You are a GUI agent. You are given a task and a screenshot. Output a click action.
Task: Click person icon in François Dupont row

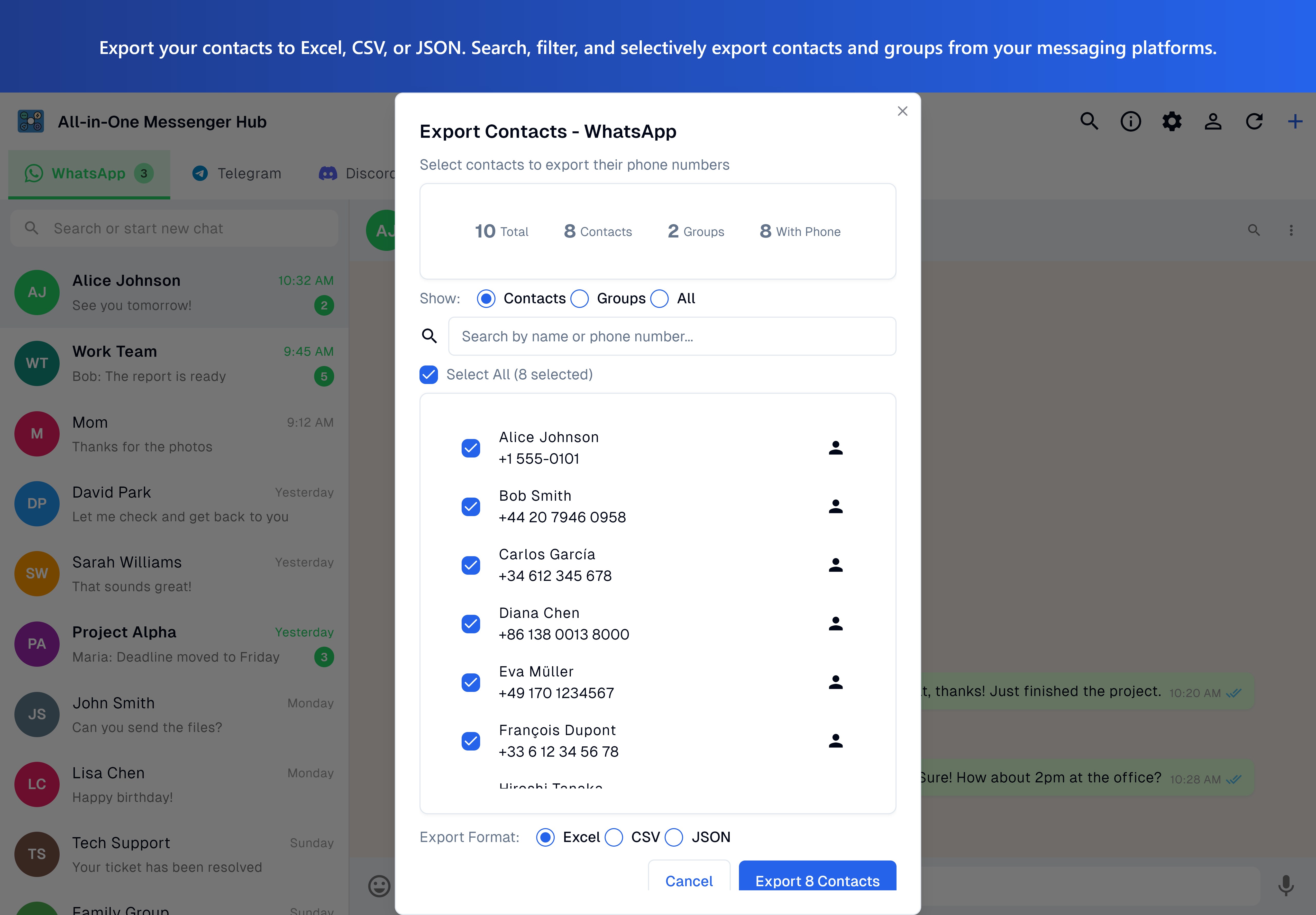[836, 741]
